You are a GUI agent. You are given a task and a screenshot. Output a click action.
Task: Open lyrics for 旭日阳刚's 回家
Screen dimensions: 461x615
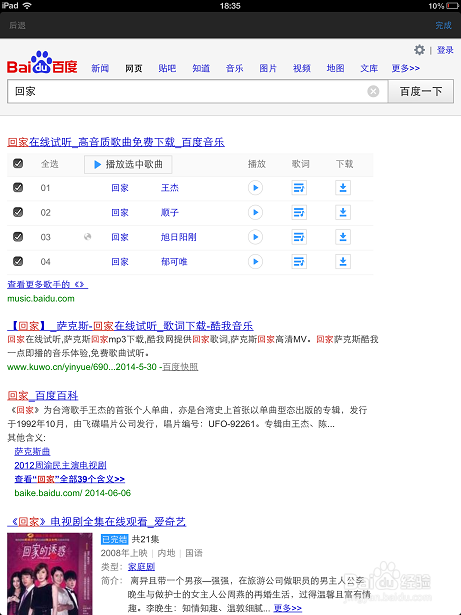299,237
